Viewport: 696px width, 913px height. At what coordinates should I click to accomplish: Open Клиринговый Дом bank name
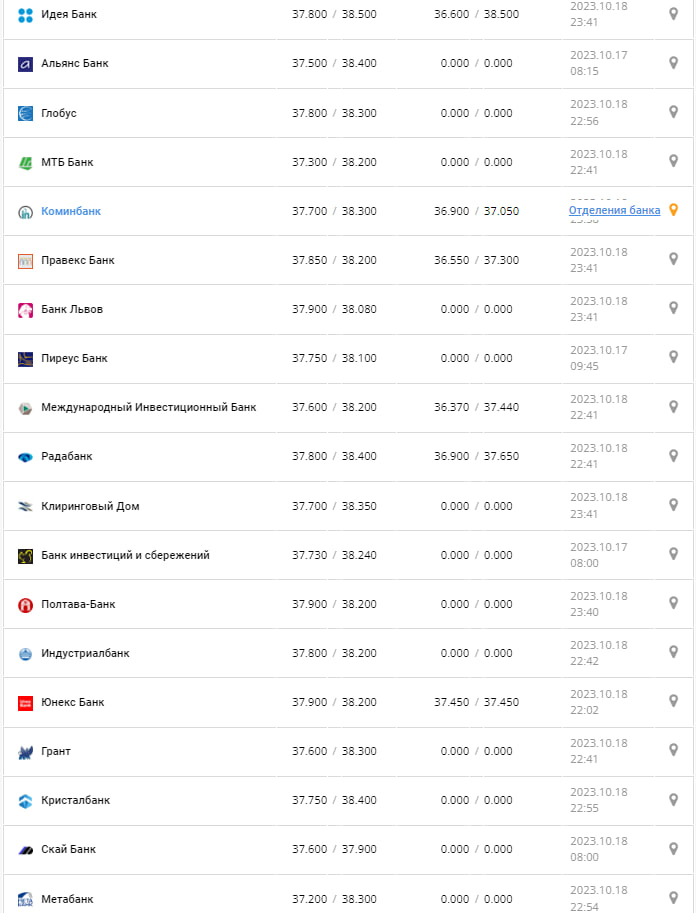90,506
